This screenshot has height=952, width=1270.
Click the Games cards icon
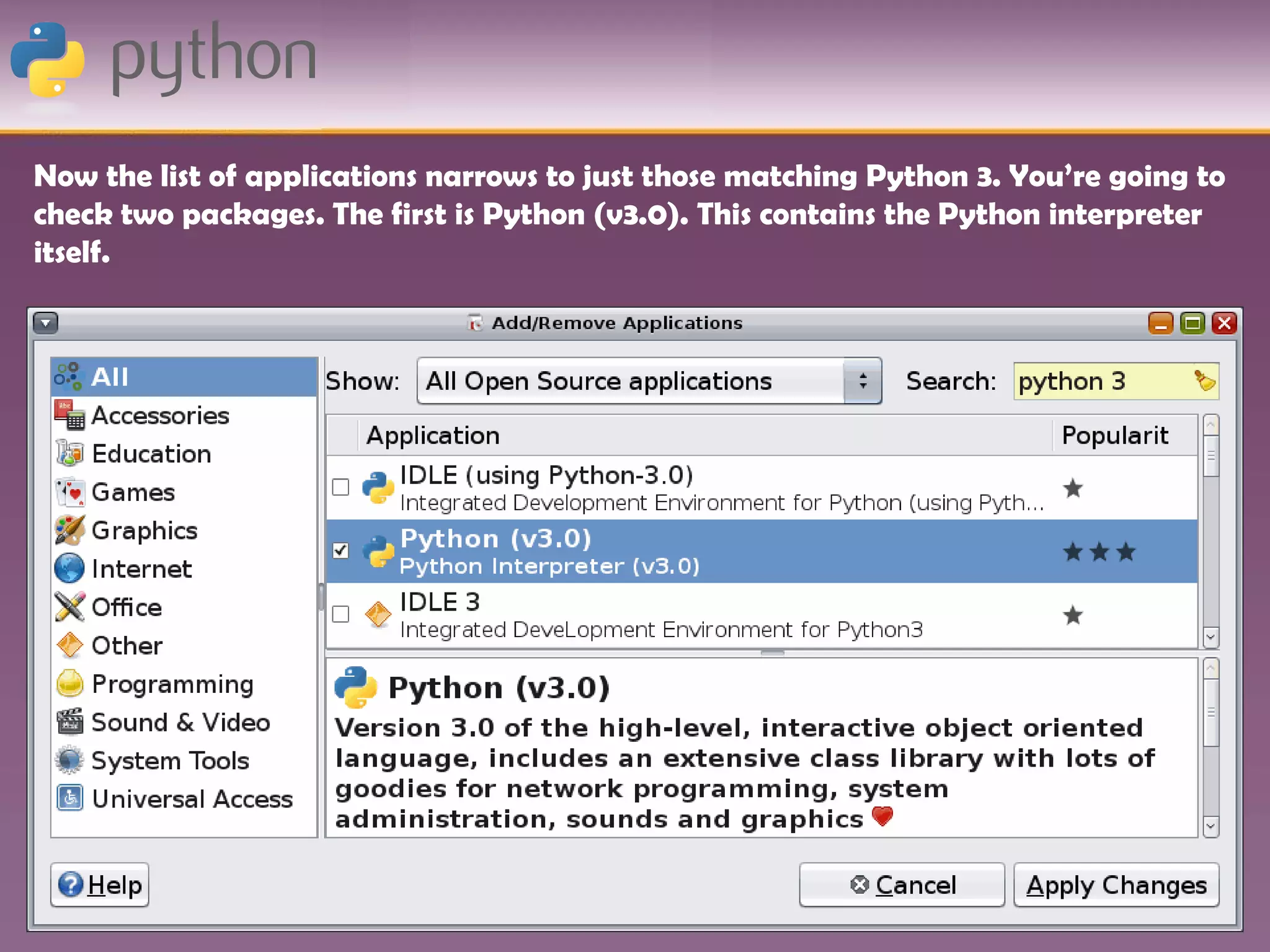pyautogui.click(x=69, y=491)
